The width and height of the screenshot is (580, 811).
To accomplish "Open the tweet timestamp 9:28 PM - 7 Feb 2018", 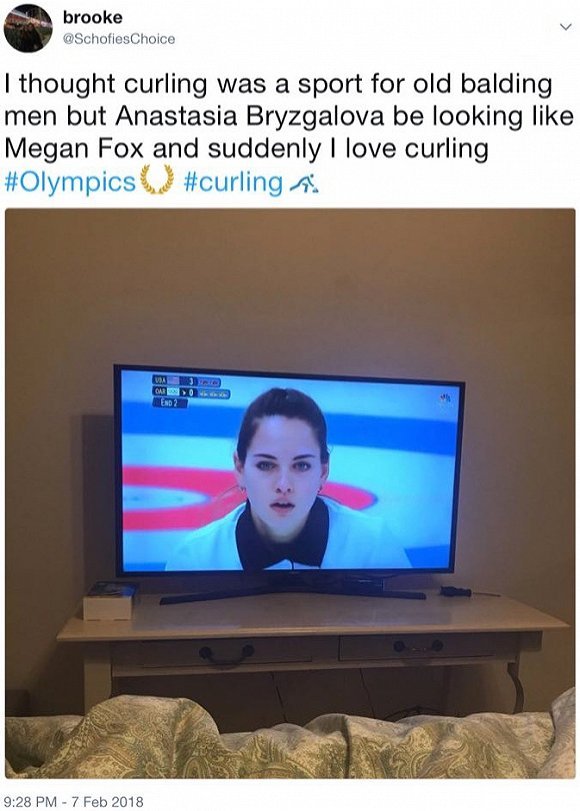I will tap(73, 802).
